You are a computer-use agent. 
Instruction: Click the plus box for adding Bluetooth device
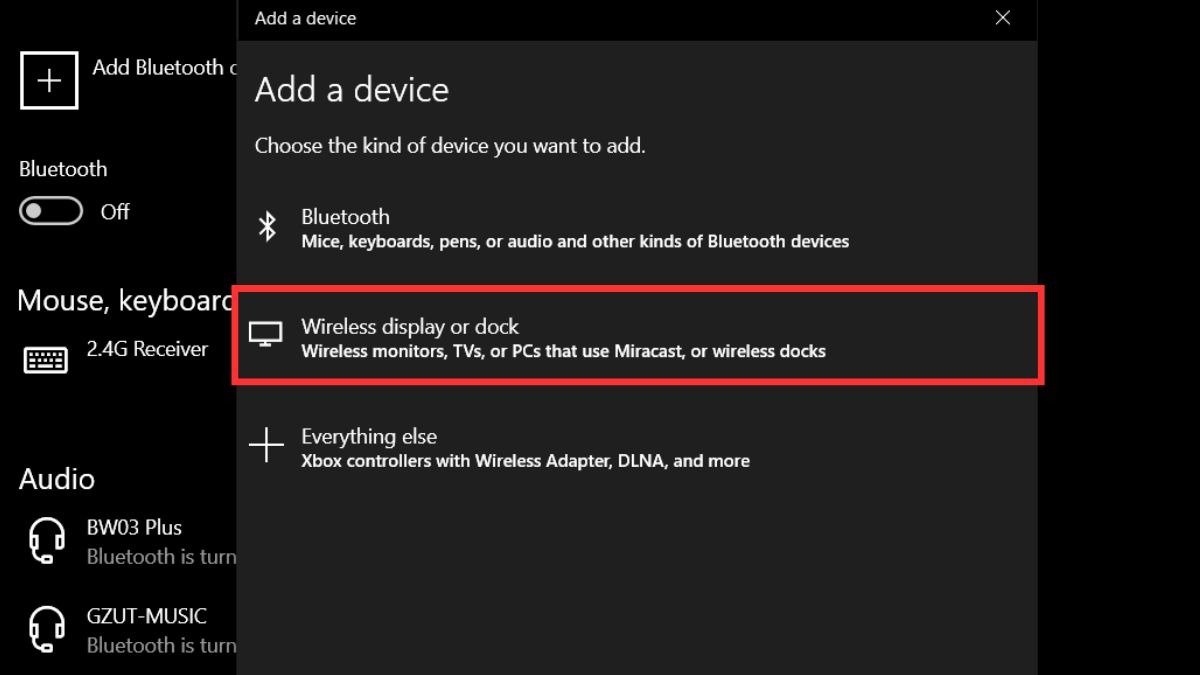point(49,80)
